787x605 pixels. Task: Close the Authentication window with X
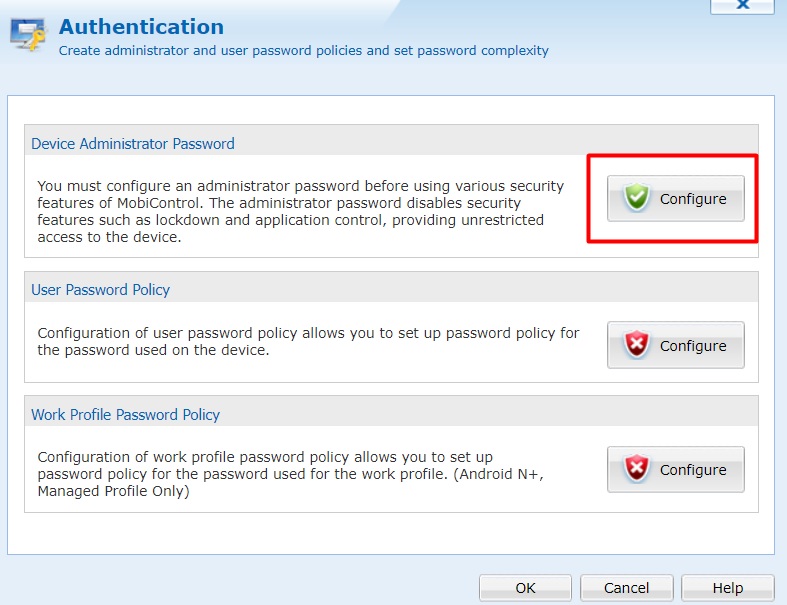(742, 5)
